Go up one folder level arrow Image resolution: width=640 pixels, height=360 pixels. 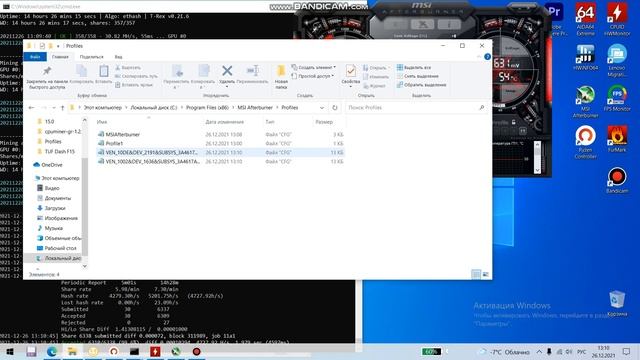[62, 108]
